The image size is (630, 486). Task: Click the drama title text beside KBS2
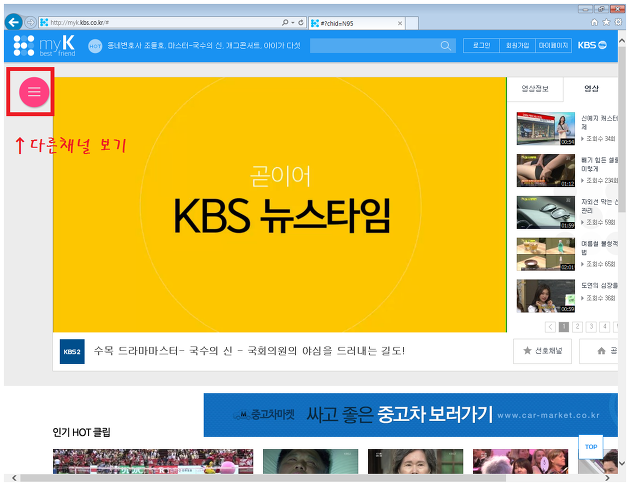pyautogui.click(x=249, y=351)
